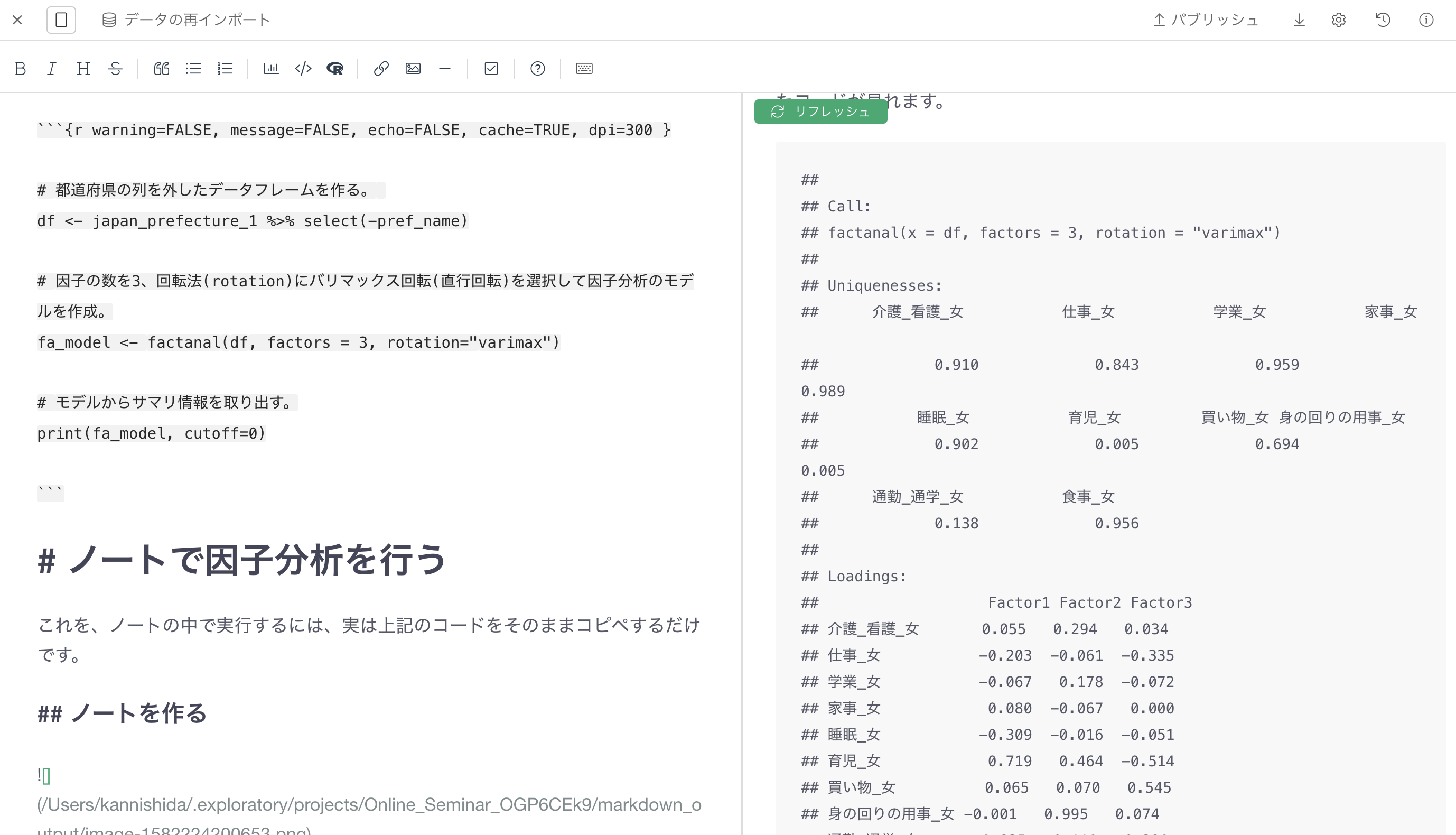Click the R chunk header line with dpi=300
The width and height of the screenshot is (1456, 835).
click(353, 131)
